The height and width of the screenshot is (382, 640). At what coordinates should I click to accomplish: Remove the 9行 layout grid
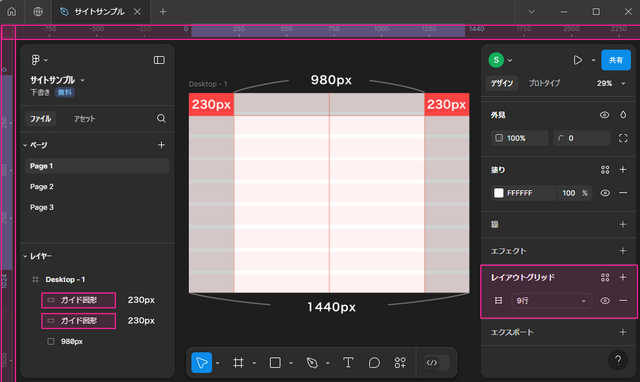(x=623, y=301)
